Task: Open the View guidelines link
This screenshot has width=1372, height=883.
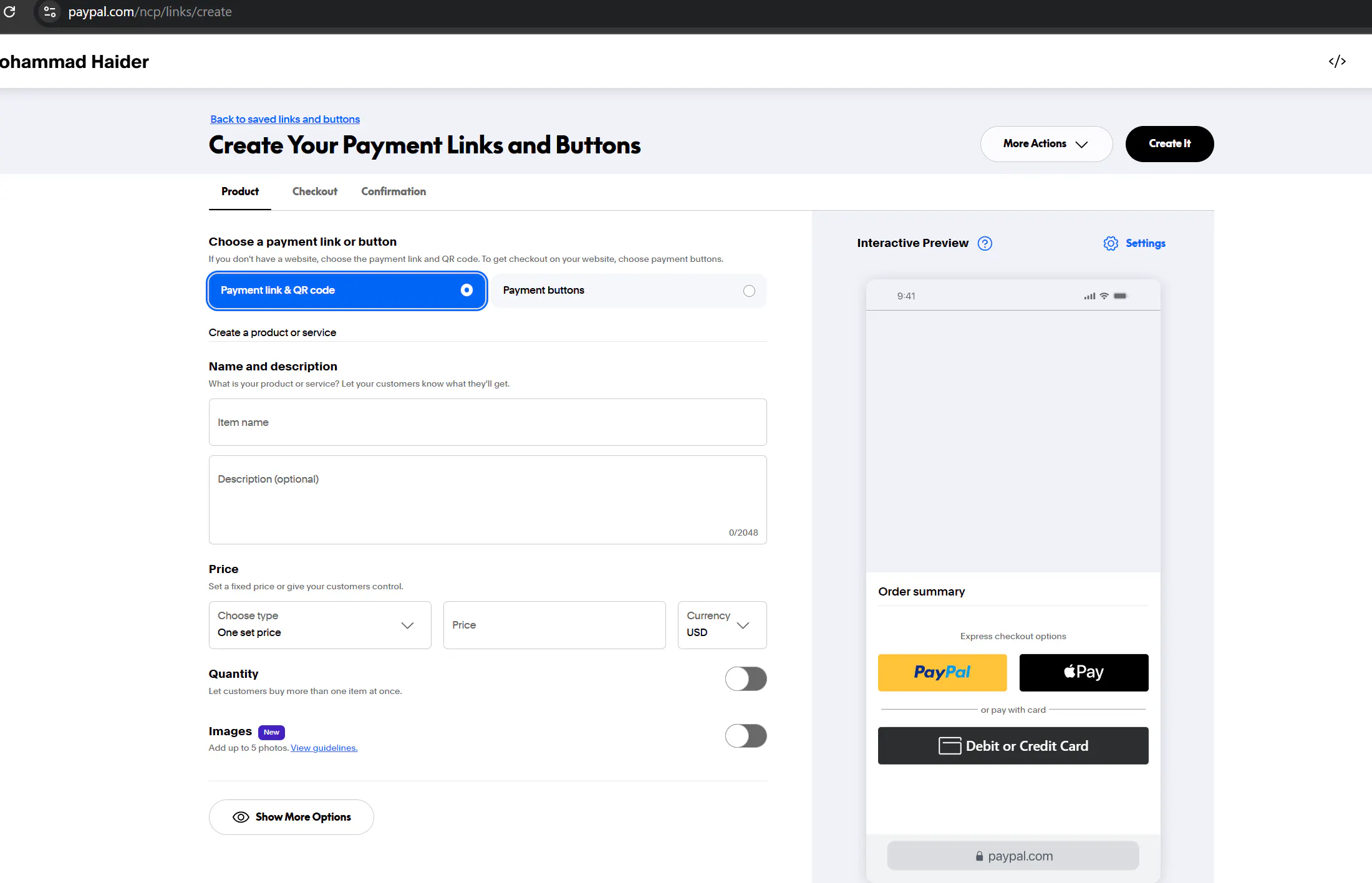Action: pos(324,748)
